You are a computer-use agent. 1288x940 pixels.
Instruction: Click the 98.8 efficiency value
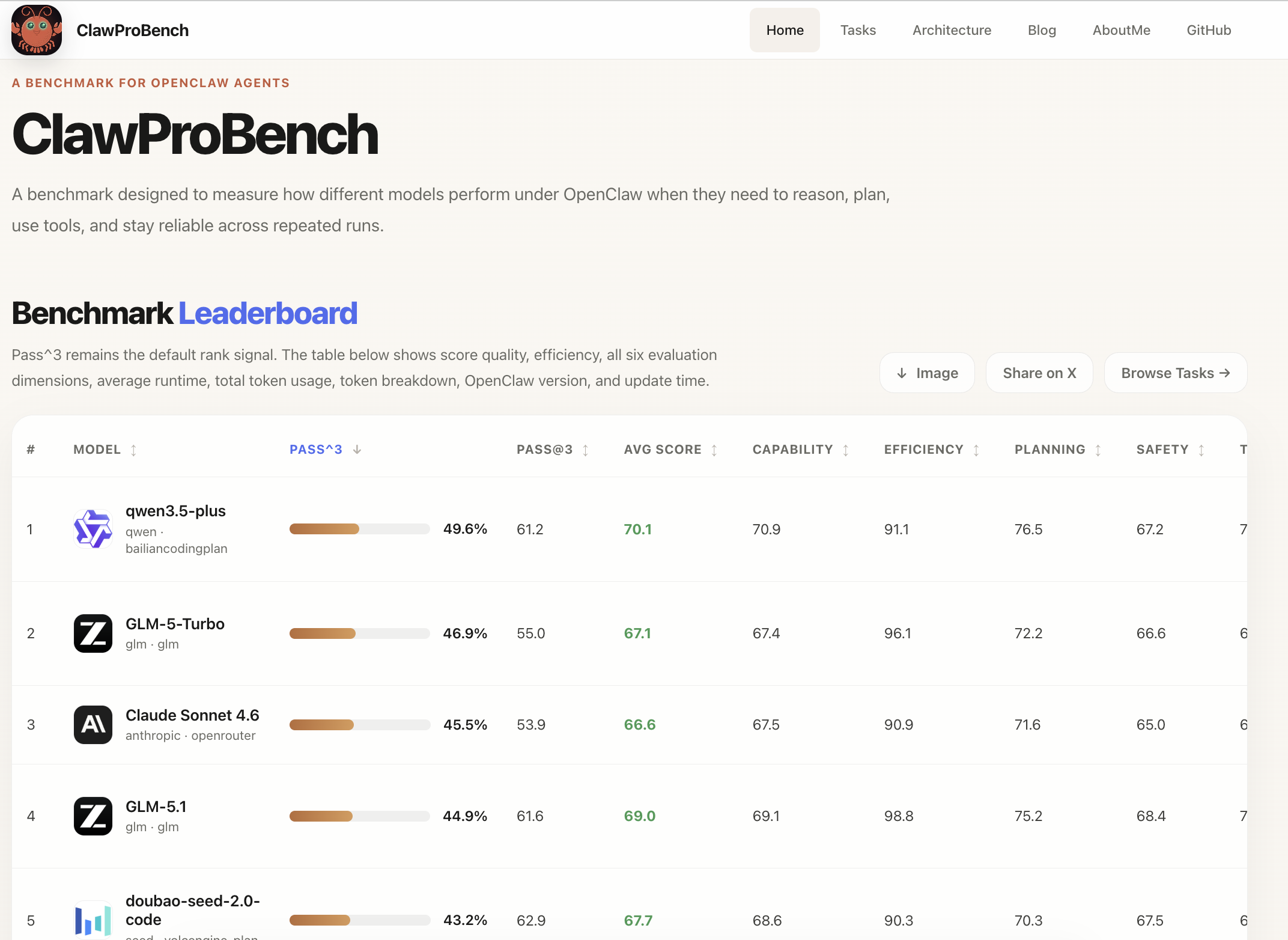899,816
